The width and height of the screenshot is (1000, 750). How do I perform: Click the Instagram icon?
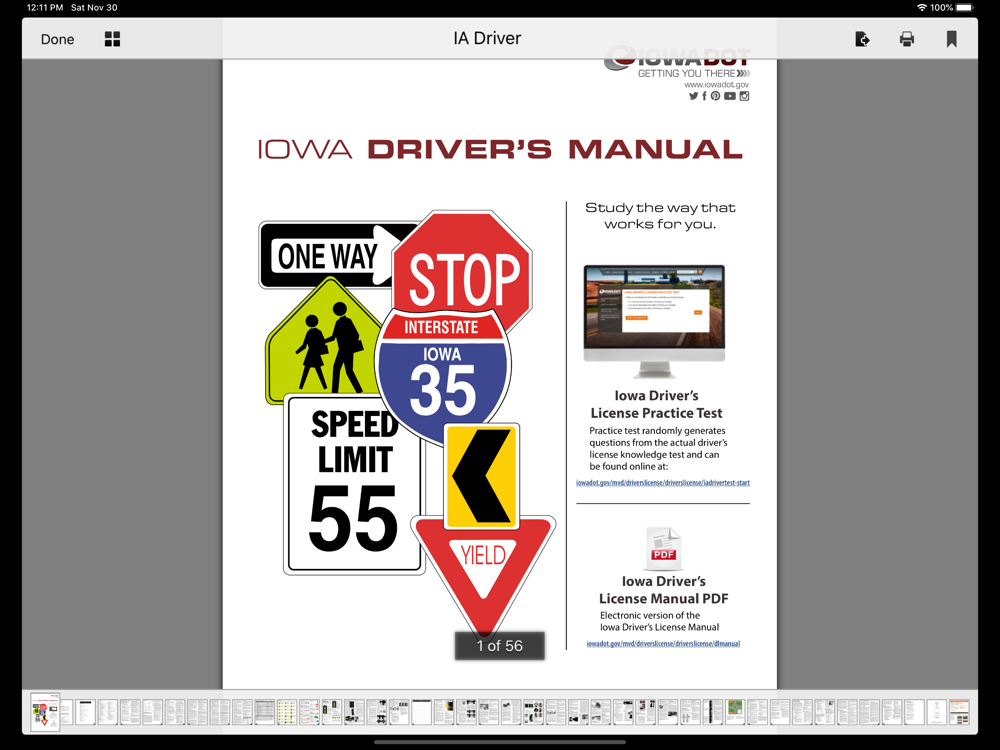[x=744, y=96]
